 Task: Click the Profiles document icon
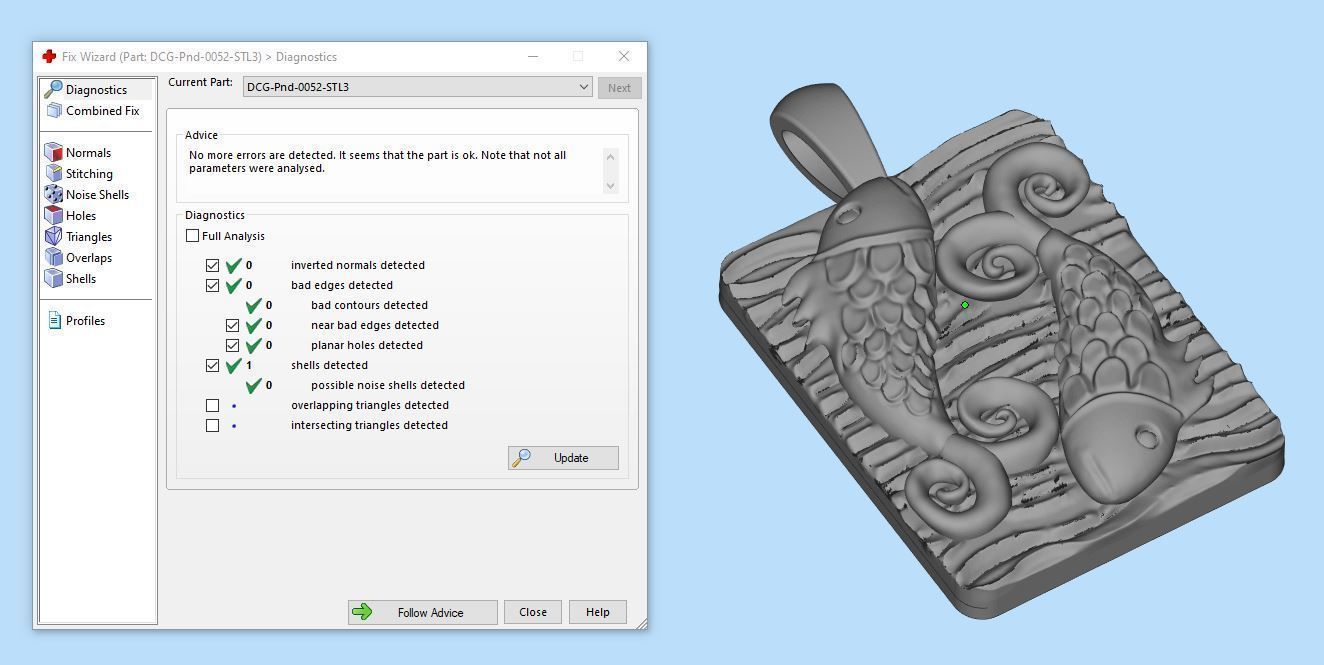click(55, 321)
